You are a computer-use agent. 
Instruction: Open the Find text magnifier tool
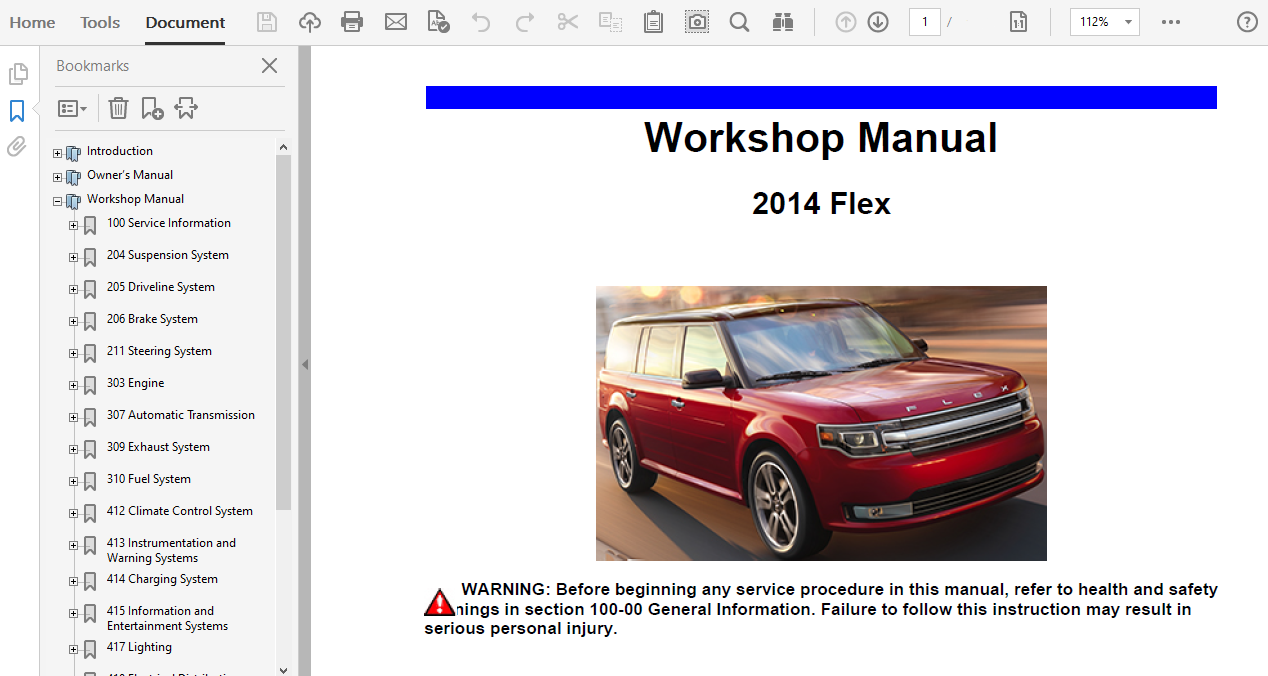[739, 22]
